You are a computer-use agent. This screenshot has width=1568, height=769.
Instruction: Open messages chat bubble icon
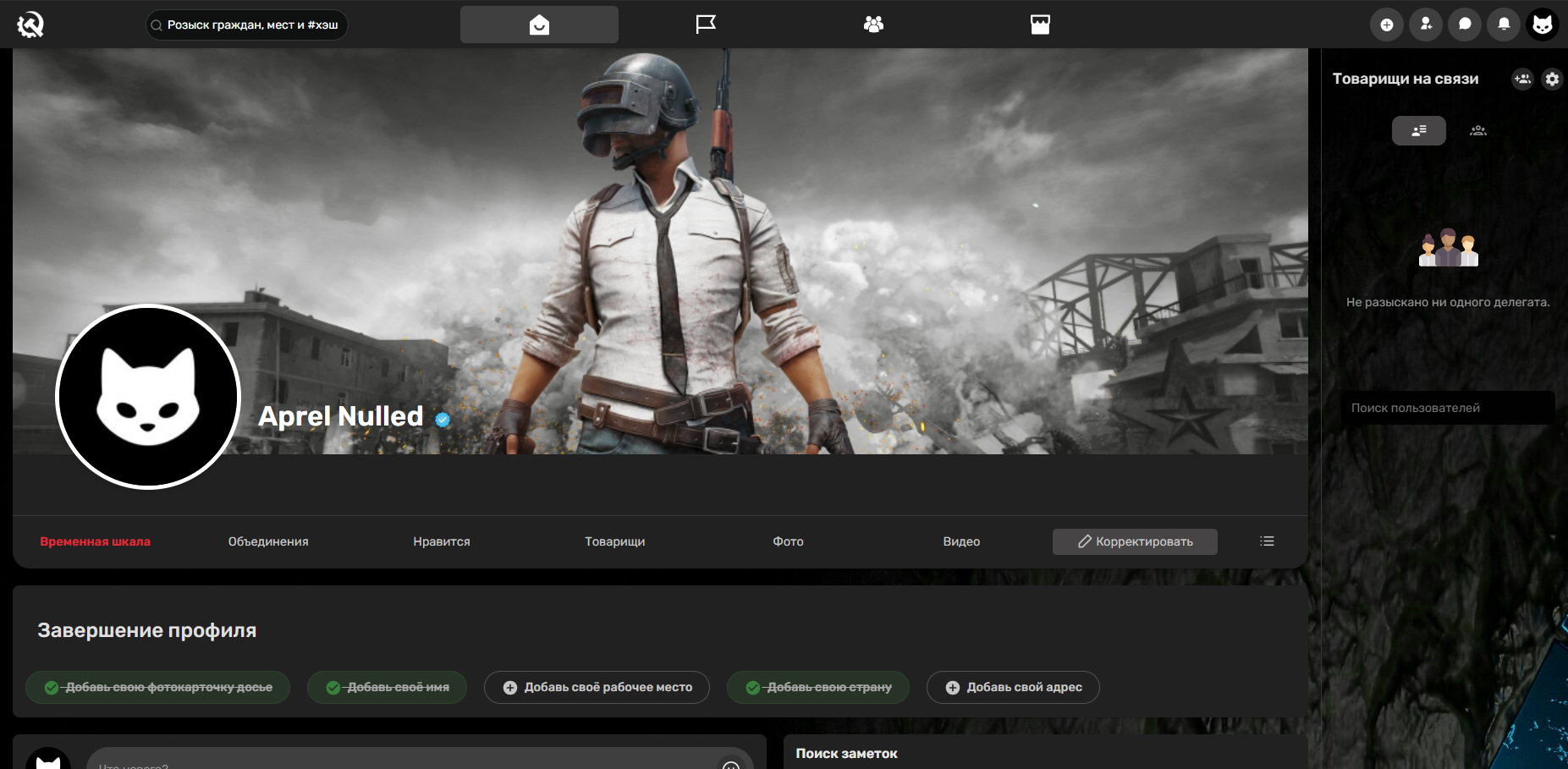coord(1465,25)
